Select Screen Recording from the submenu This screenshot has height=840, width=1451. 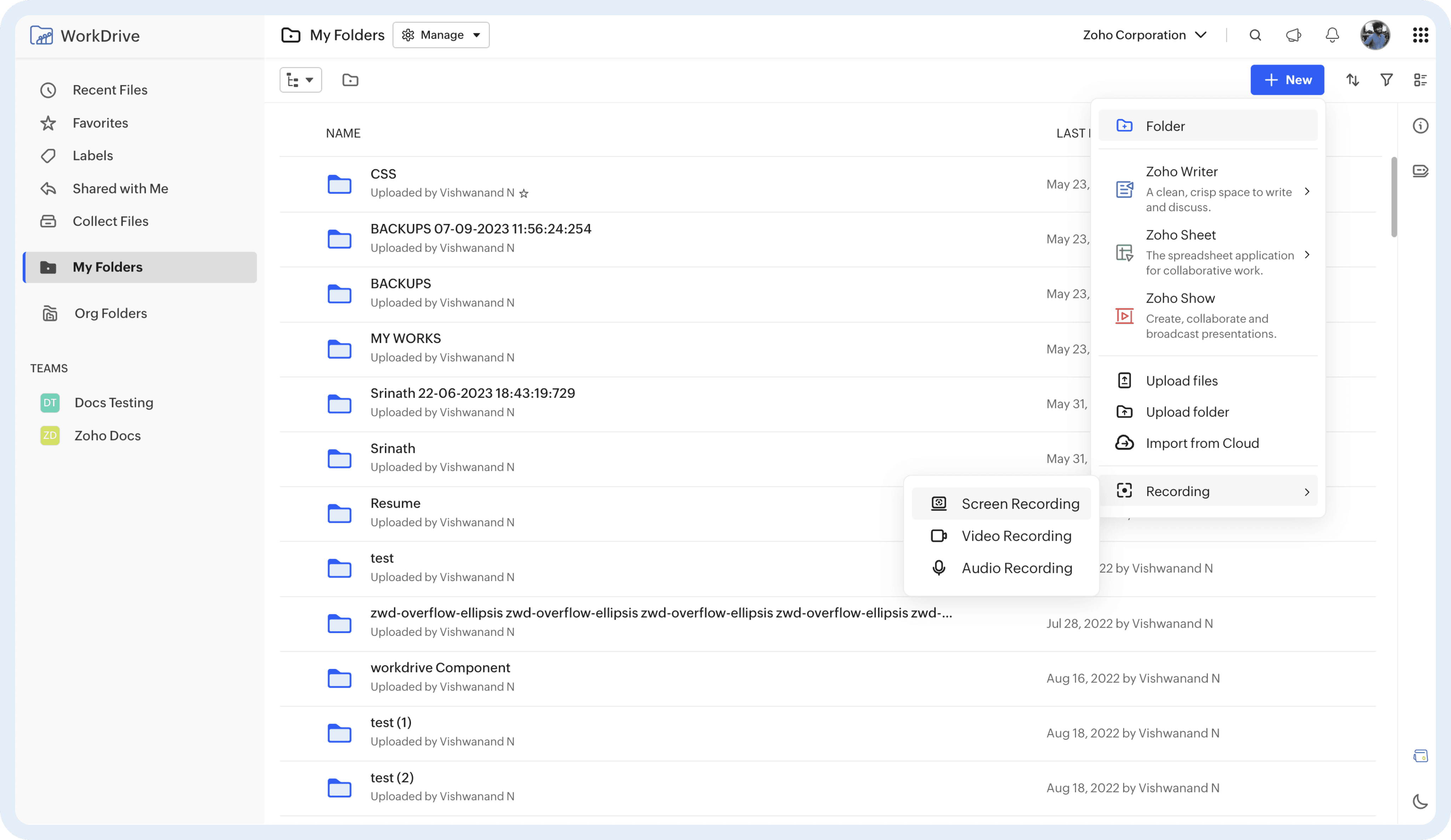tap(1001, 504)
